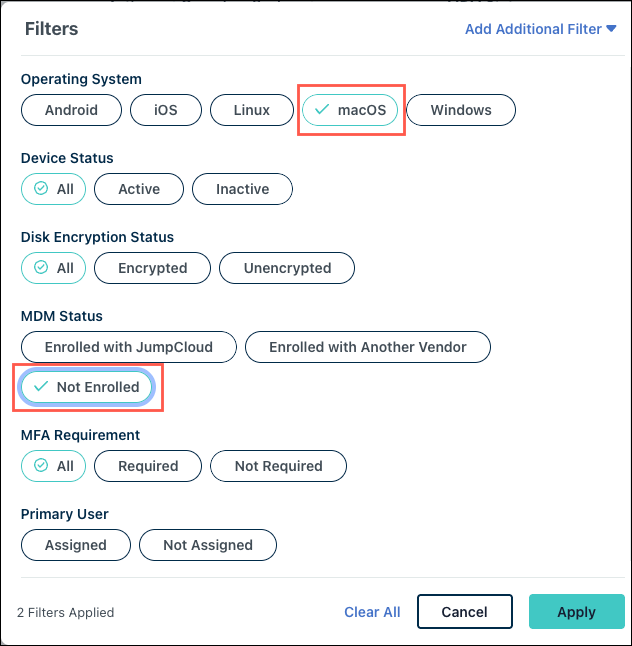This screenshot has height=646, width=632.
Task: Select the Unencrypted disk filter
Action: point(288,268)
